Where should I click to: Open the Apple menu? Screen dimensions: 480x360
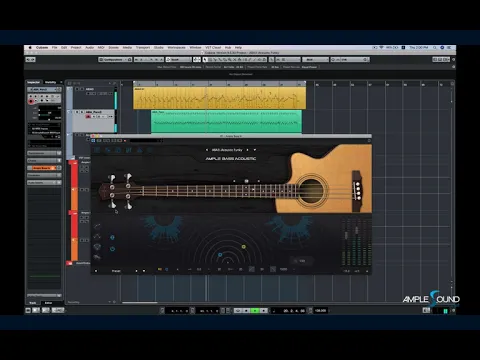click(30, 48)
